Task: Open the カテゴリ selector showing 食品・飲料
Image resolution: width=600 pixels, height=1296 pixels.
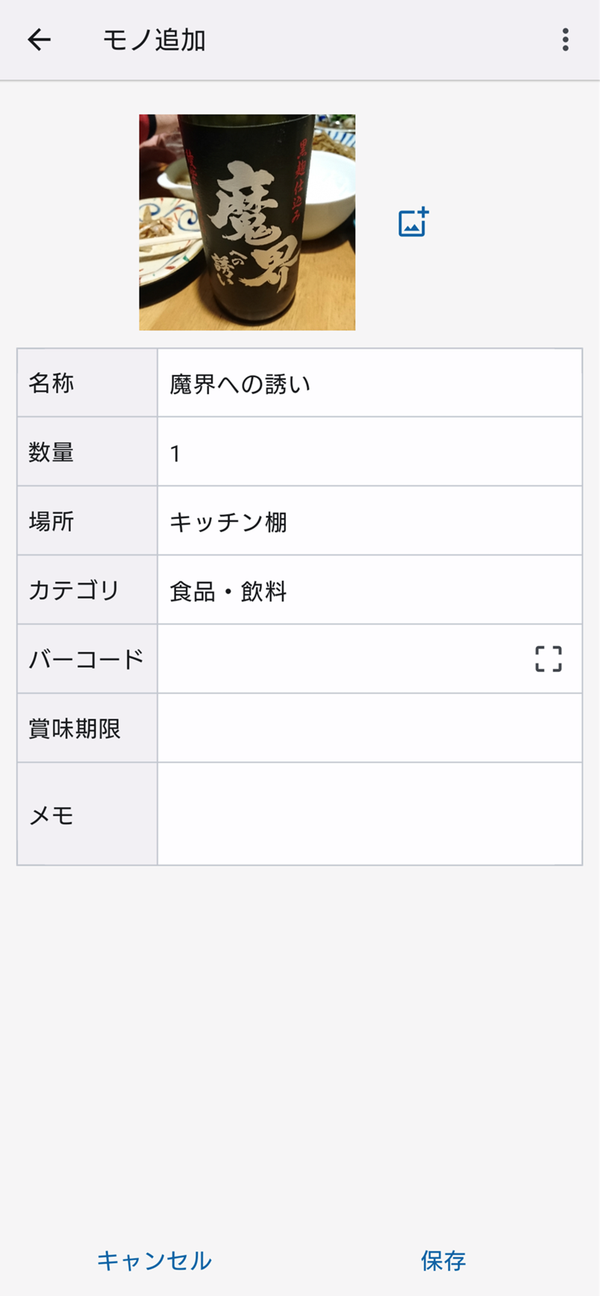Action: click(x=369, y=590)
